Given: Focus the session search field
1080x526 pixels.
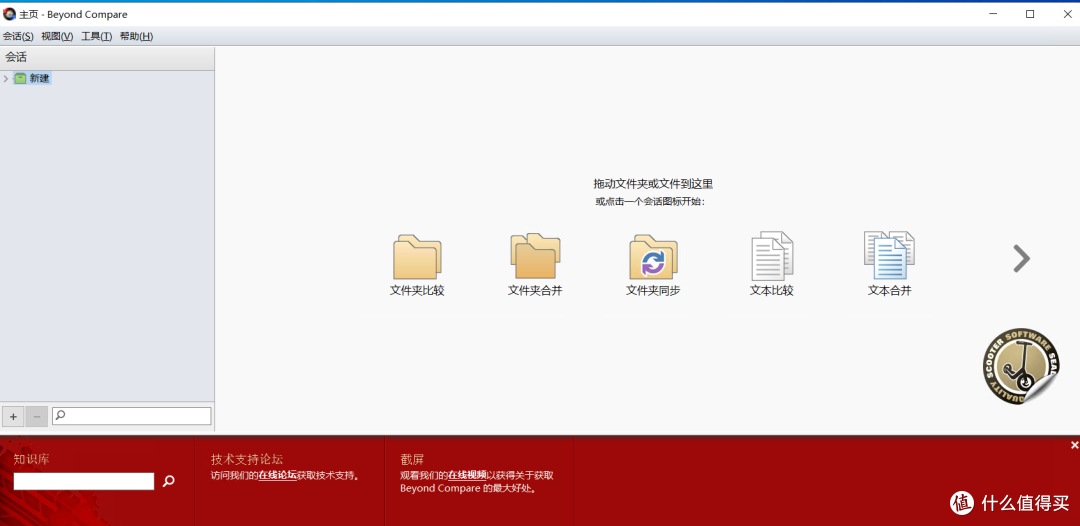Looking at the screenshot, I should pyautogui.click(x=132, y=416).
